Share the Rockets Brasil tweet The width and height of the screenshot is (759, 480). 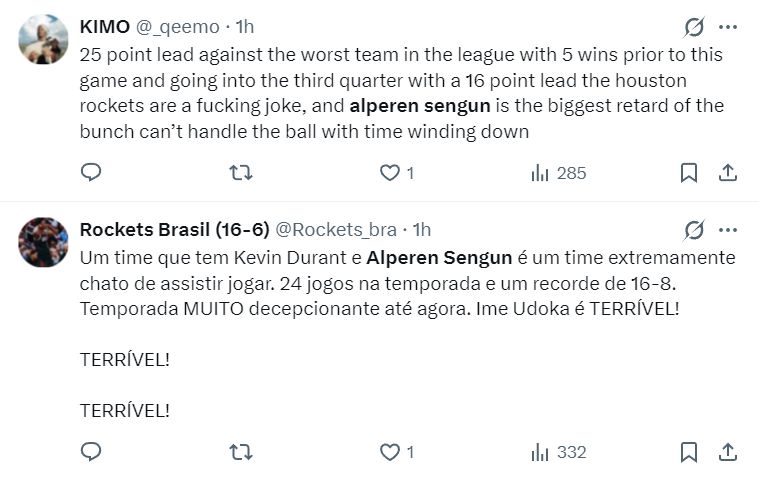(728, 452)
